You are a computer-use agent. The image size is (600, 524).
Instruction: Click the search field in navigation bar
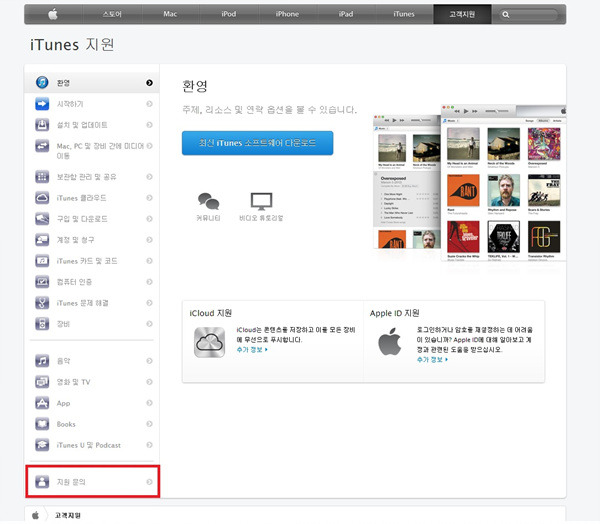coord(528,15)
